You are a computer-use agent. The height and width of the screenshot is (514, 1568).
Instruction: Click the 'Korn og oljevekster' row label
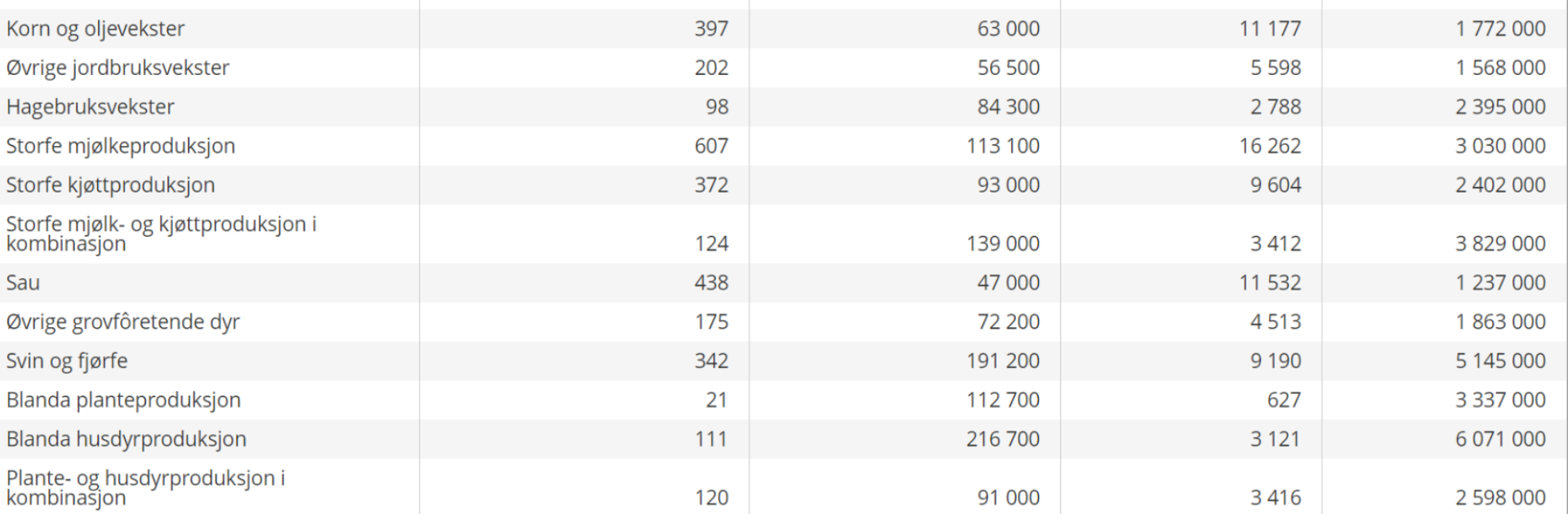96,29
